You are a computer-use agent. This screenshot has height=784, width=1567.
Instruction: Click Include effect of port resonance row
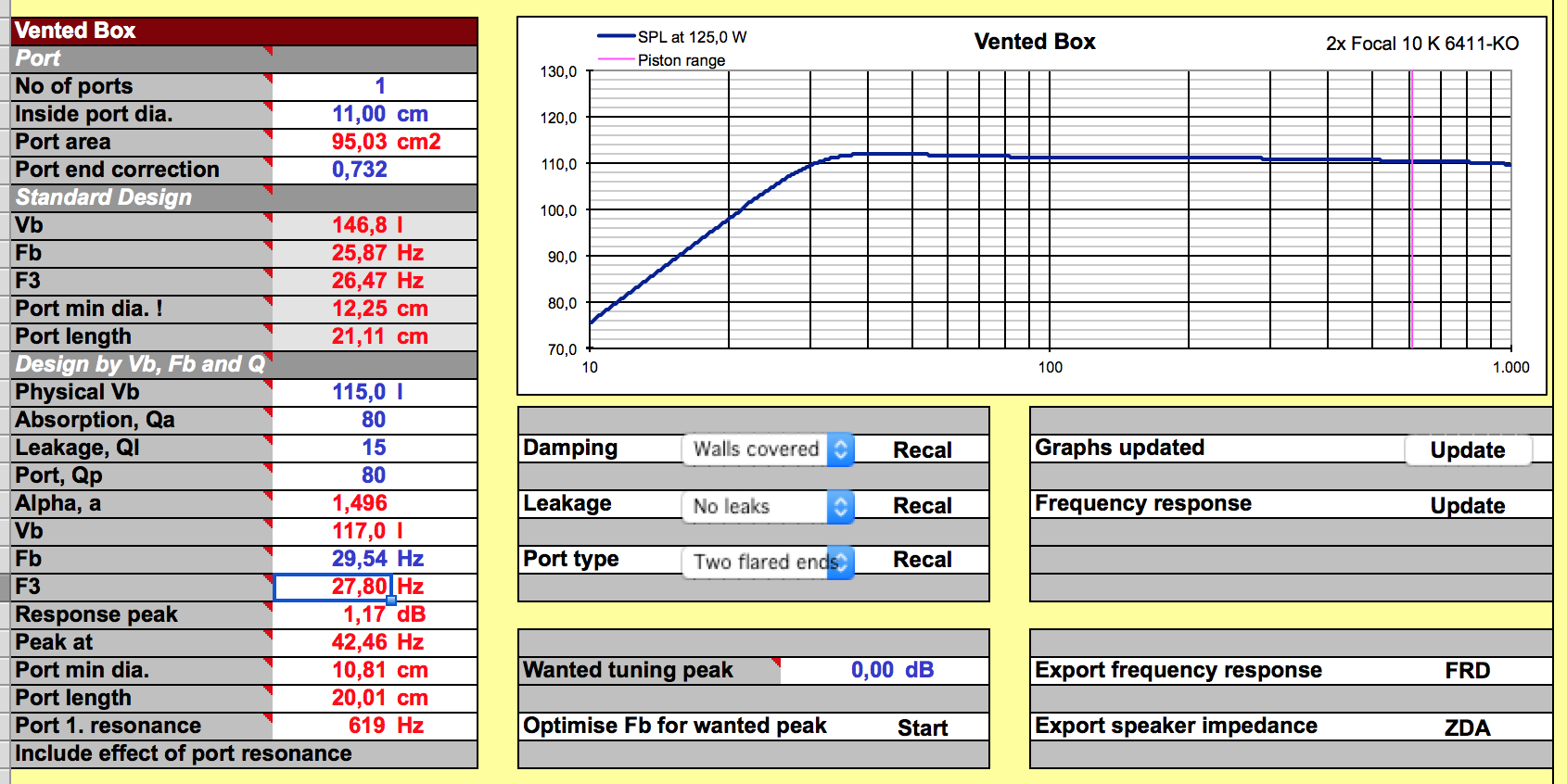click(245, 753)
